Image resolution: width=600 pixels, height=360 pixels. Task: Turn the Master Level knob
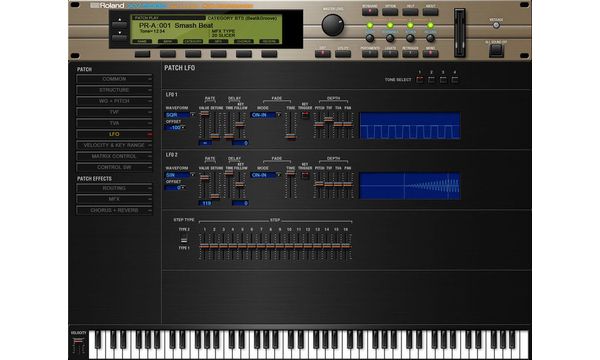click(x=333, y=25)
